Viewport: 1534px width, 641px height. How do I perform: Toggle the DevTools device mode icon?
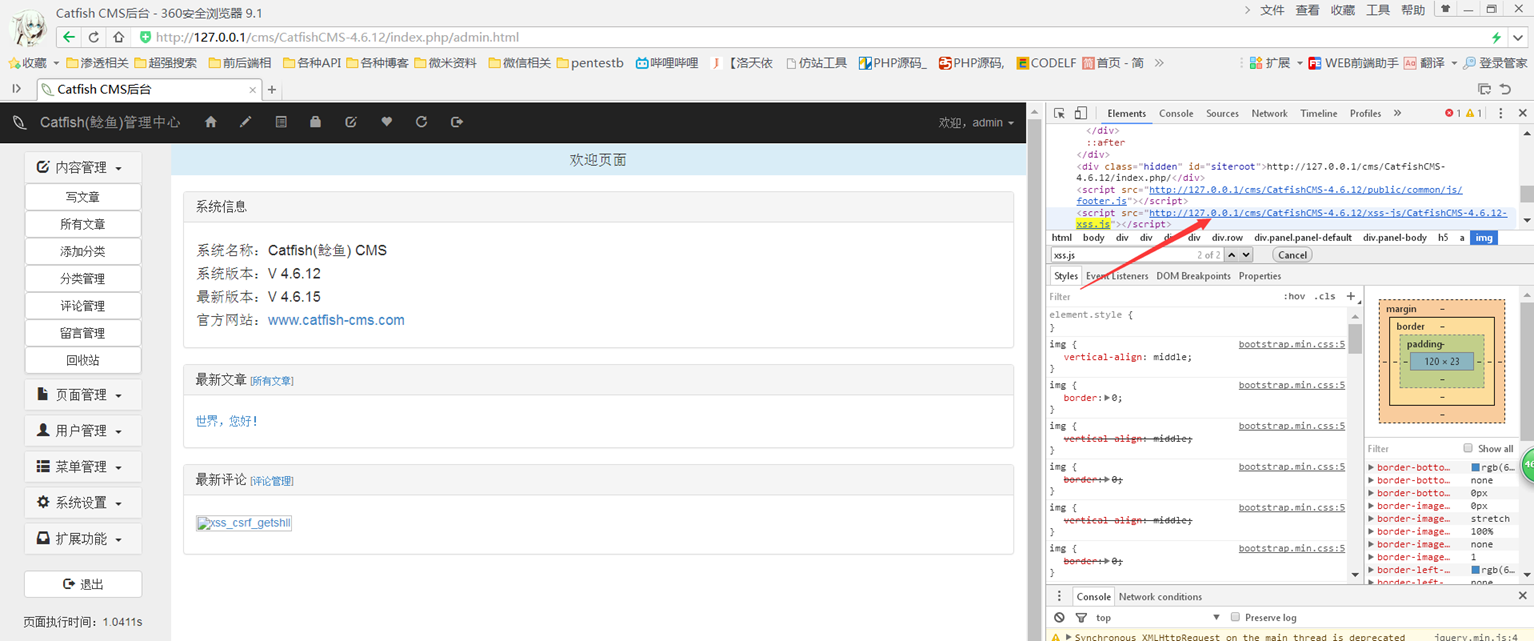pyautogui.click(x=1081, y=113)
